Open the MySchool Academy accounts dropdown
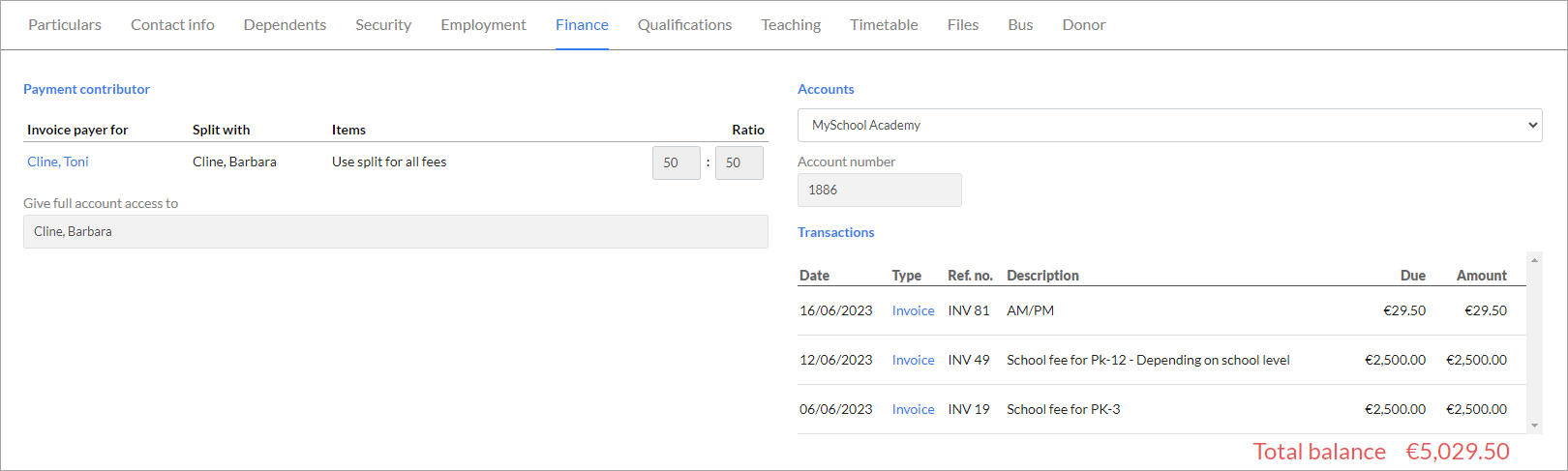This screenshot has width=1568, height=471. (x=1169, y=125)
